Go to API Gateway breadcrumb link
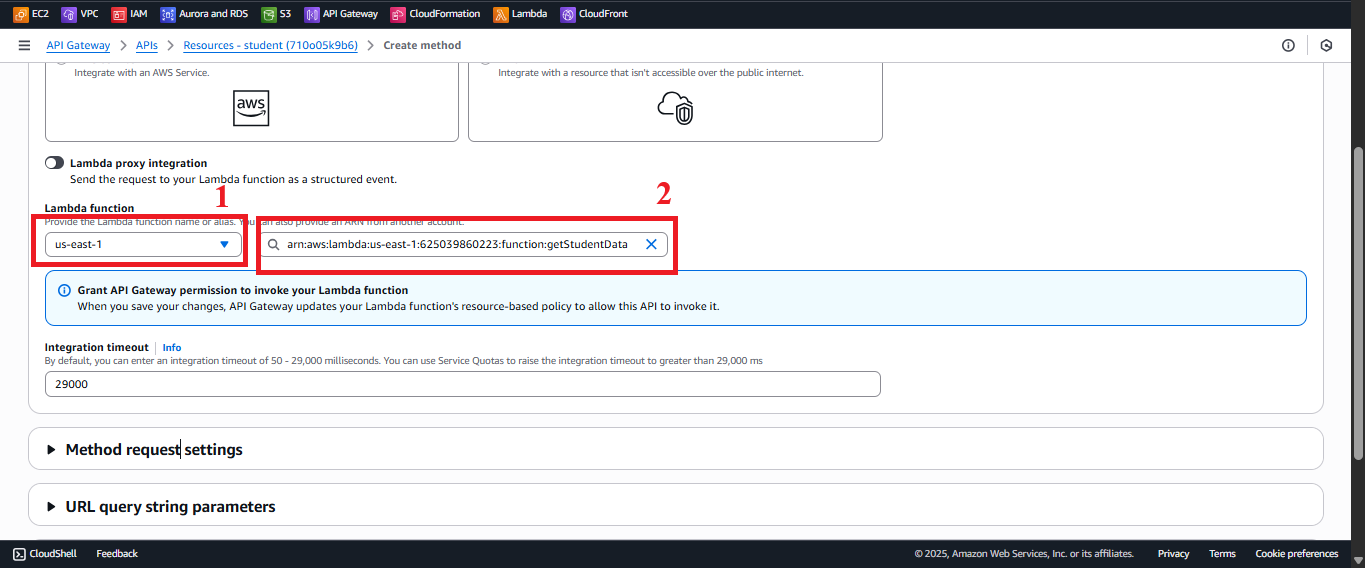The height and width of the screenshot is (568, 1365). point(78,45)
